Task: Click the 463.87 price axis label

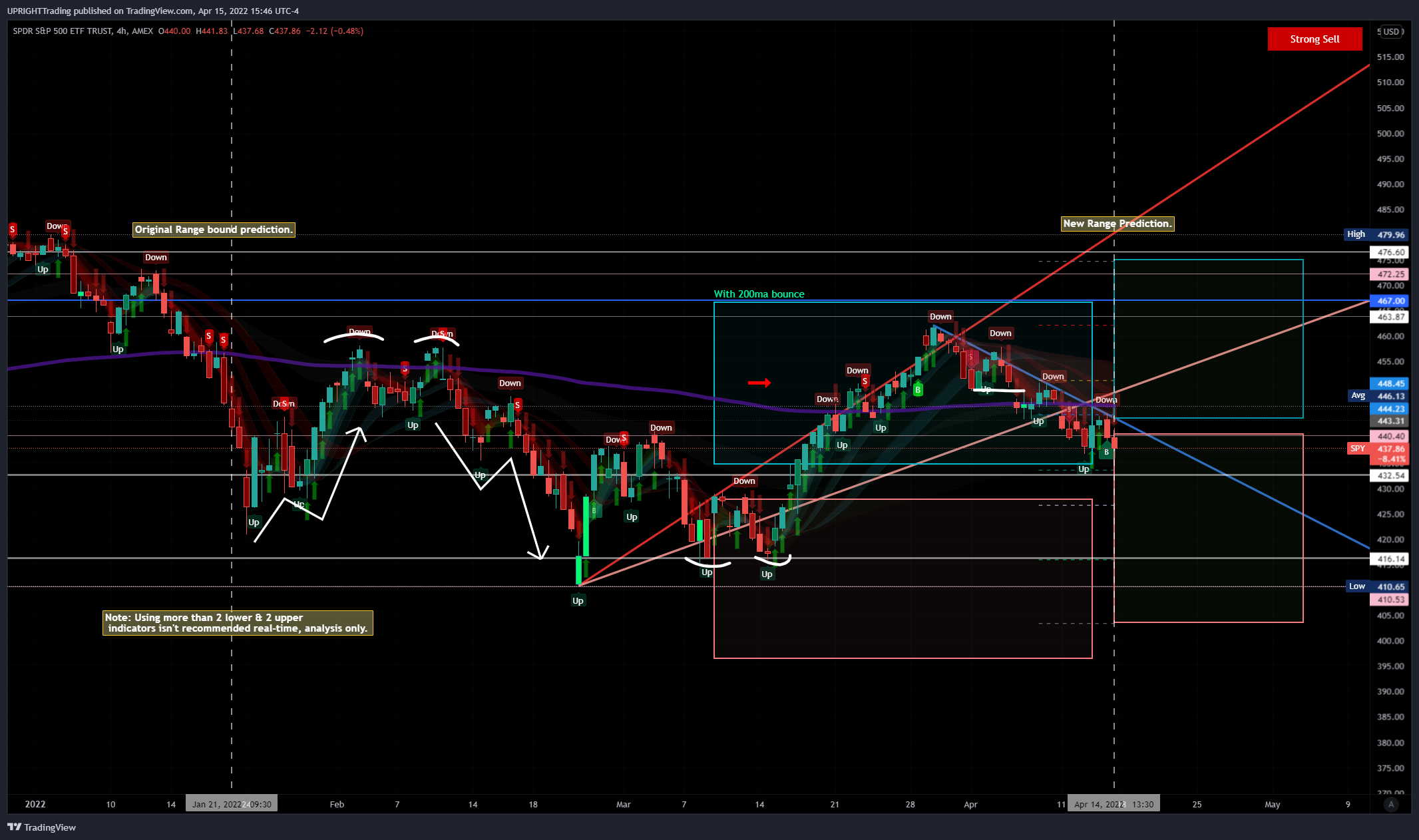Action: 1390,317
